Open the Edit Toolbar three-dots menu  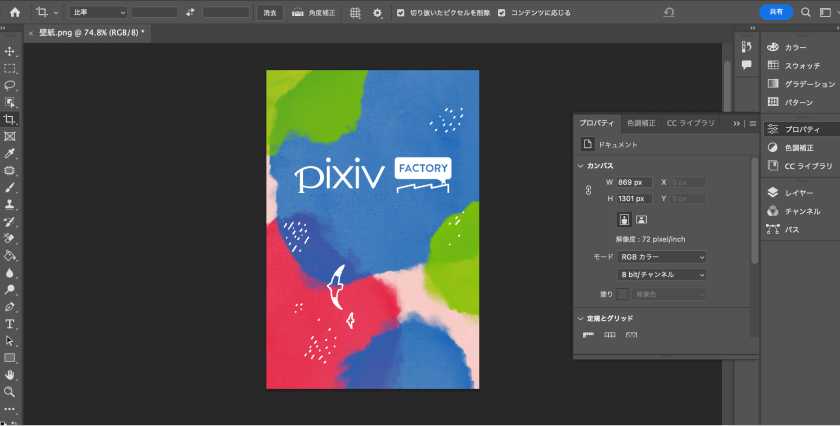pos(10,409)
